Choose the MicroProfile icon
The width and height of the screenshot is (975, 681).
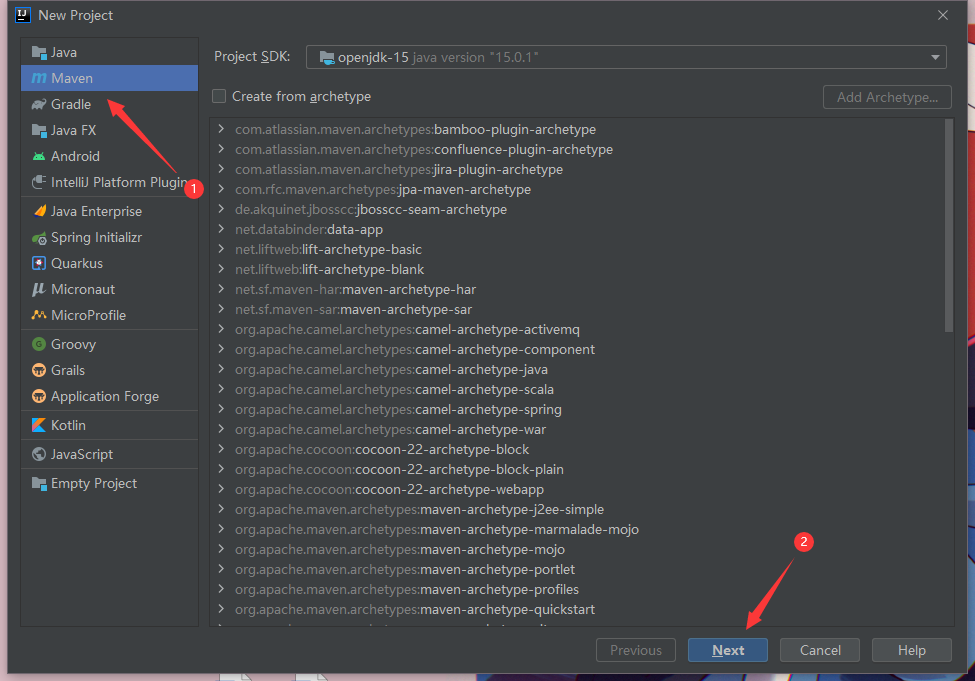[39, 315]
